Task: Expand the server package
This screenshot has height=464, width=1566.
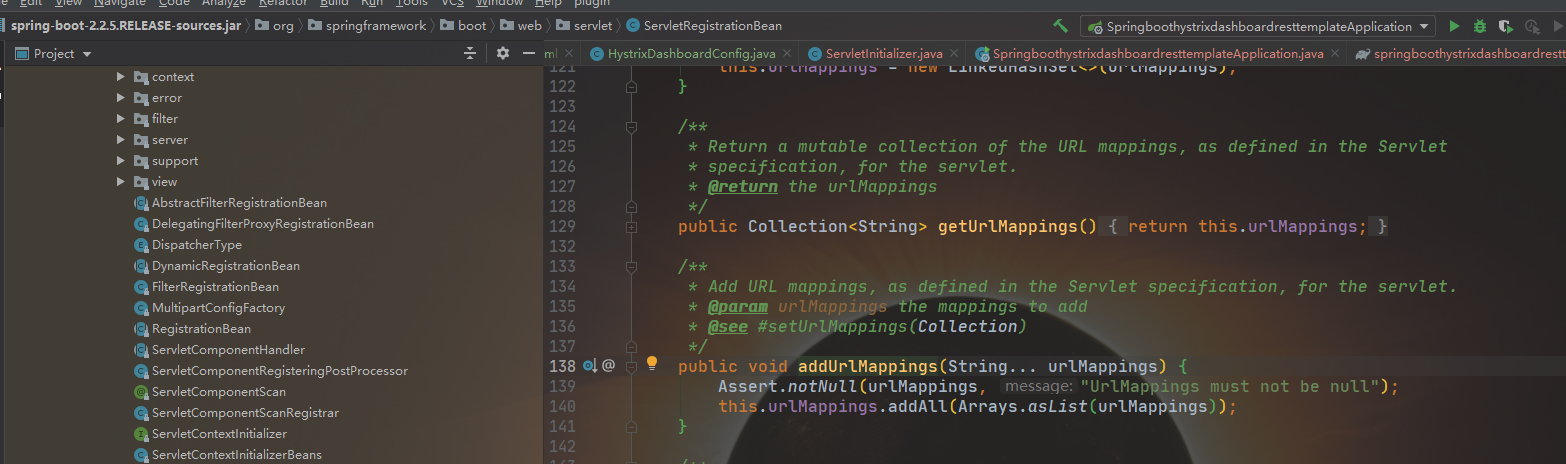Action: [x=121, y=140]
